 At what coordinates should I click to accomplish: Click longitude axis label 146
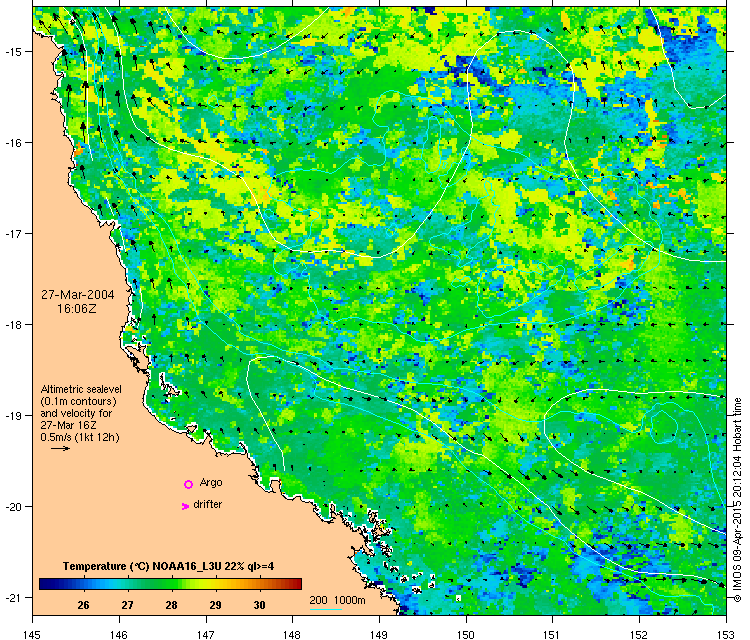tap(119, 634)
